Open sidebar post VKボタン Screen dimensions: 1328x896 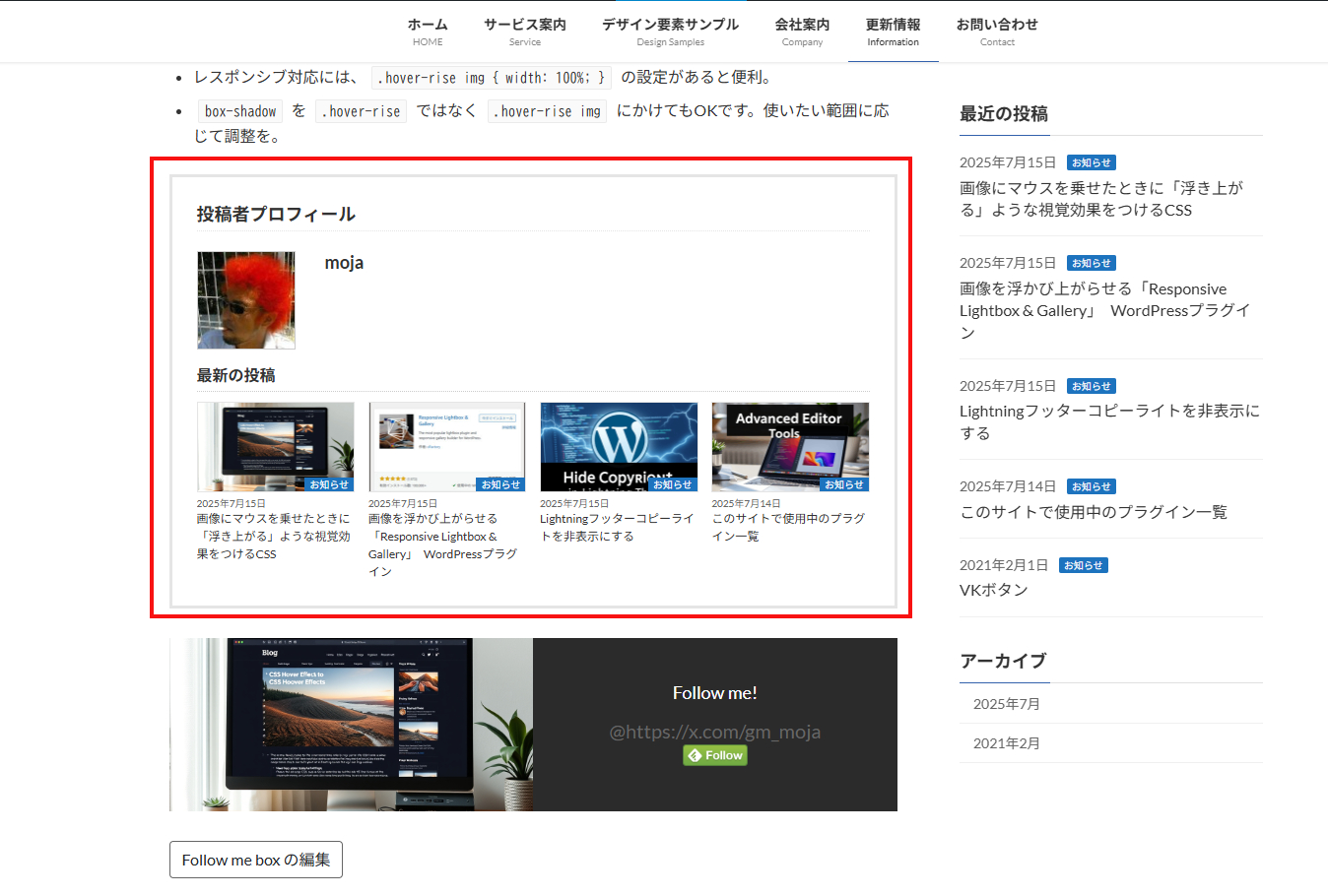tap(994, 590)
